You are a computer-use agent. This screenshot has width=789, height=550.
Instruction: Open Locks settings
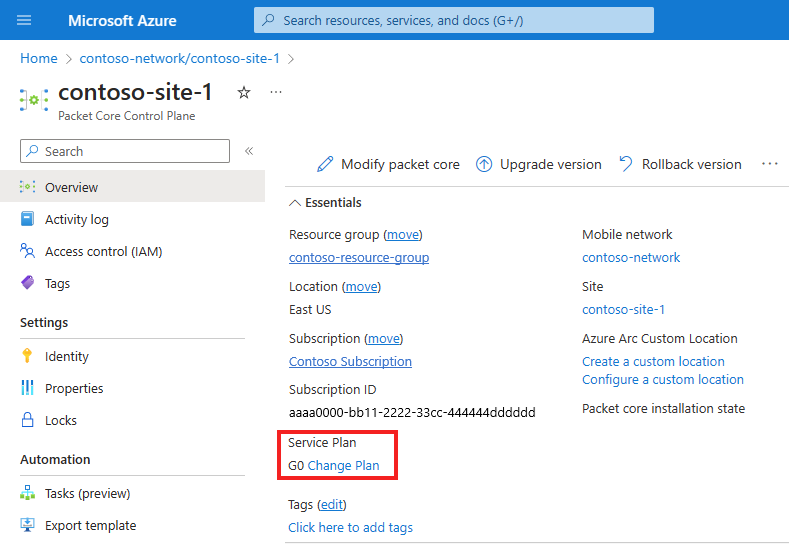point(61,421)
